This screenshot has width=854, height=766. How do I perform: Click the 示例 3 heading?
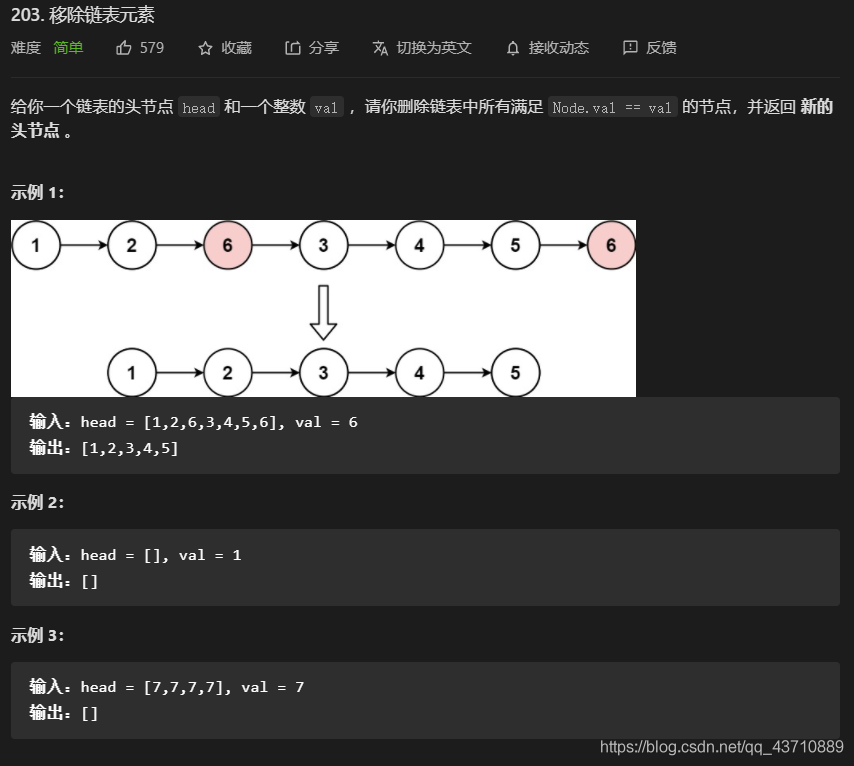pyautogui.click(x=37, y=635)
